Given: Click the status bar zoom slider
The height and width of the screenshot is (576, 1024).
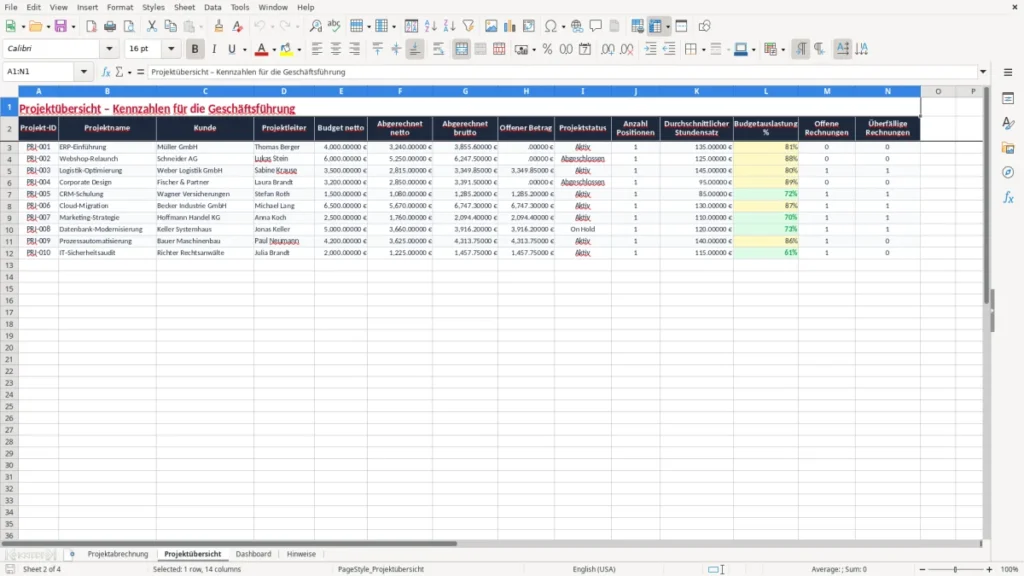Looking at the screenshot, I should click(955, 569).
